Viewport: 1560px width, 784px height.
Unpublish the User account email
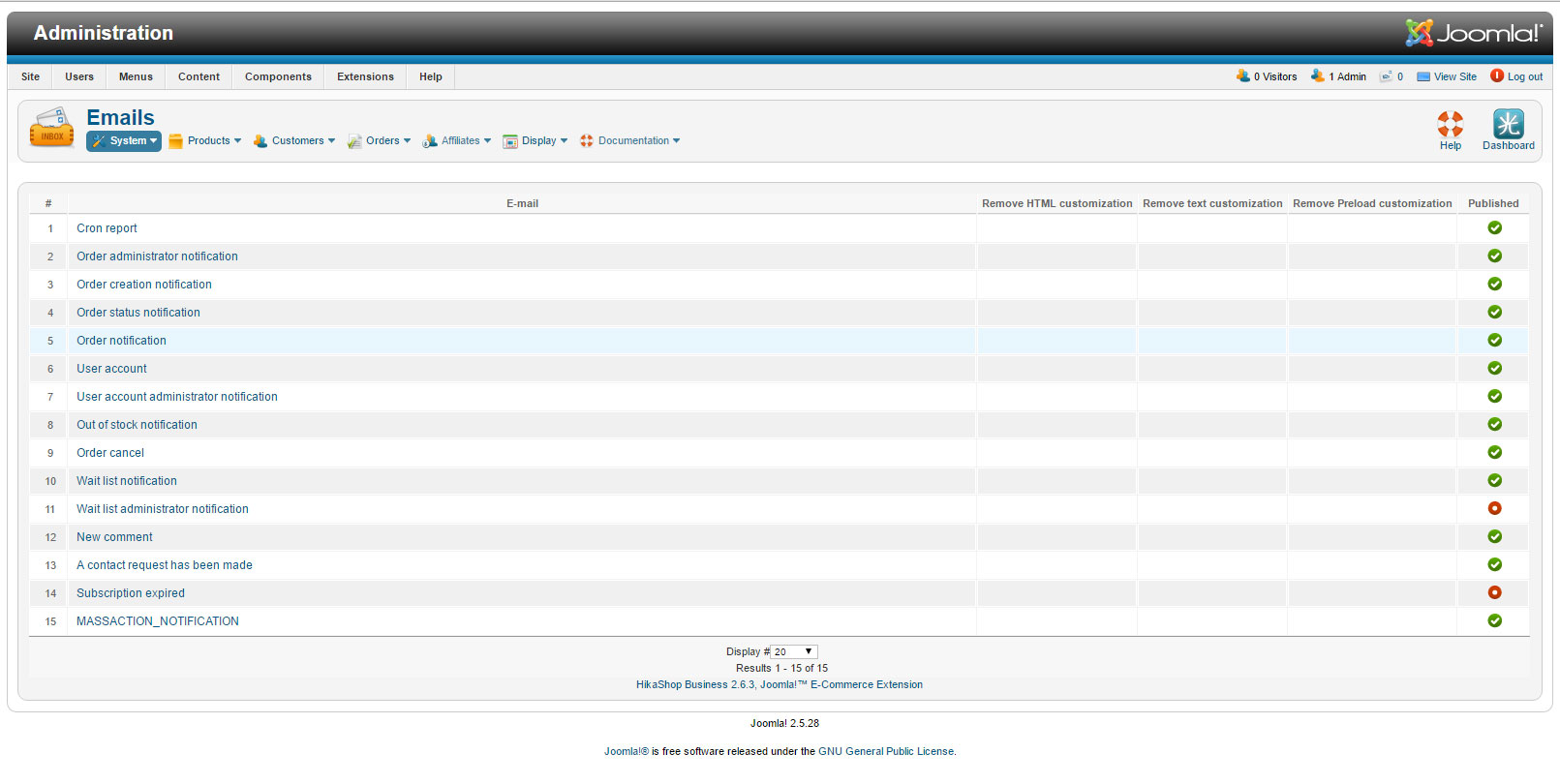coord(1494,368)
